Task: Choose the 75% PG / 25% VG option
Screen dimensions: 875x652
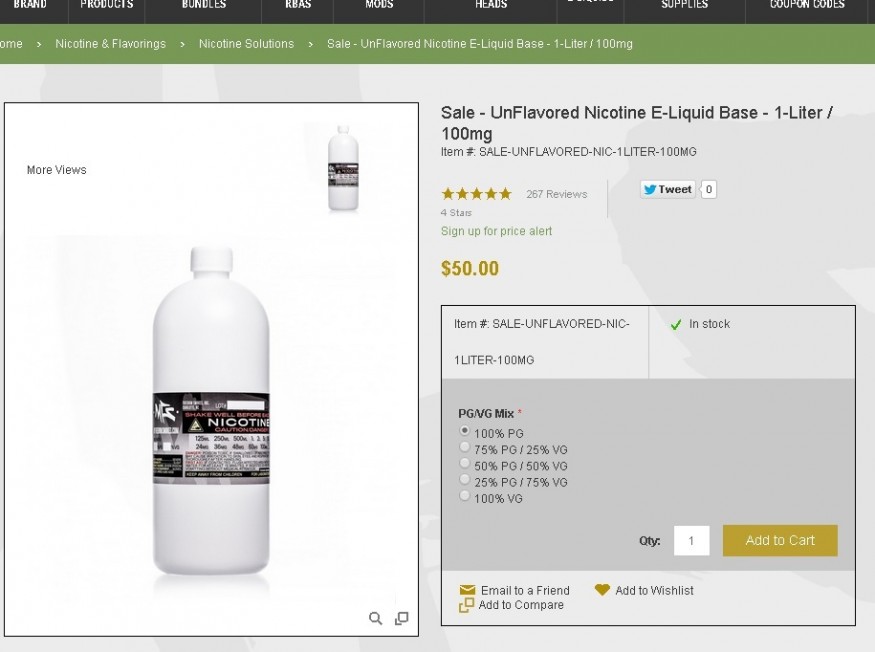Action: click(464, 448)
